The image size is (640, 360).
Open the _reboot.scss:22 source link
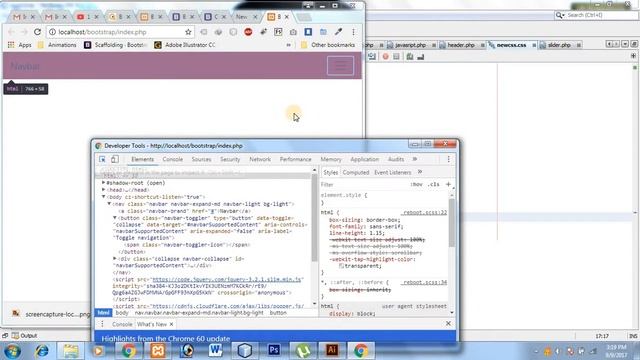[x=424, y=213]
